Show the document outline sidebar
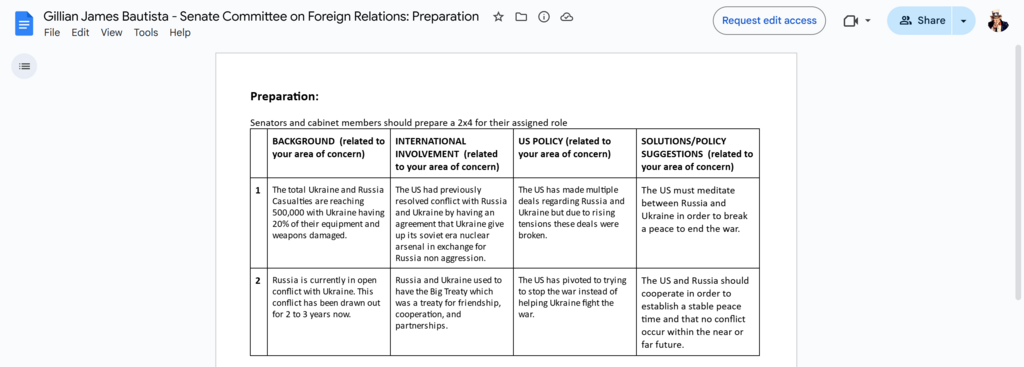 [24, 66]
